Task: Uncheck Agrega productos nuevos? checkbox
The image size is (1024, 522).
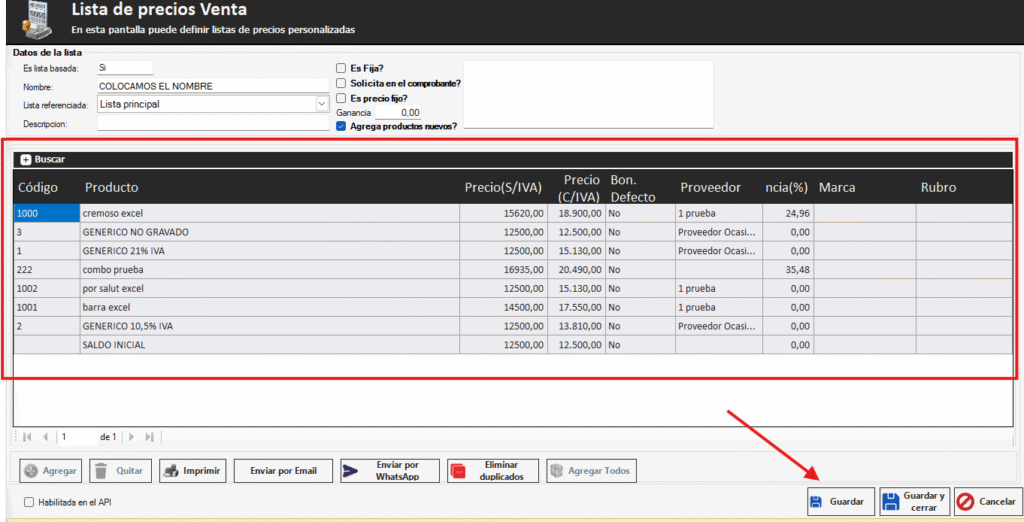Action: [x=341, y=126]
